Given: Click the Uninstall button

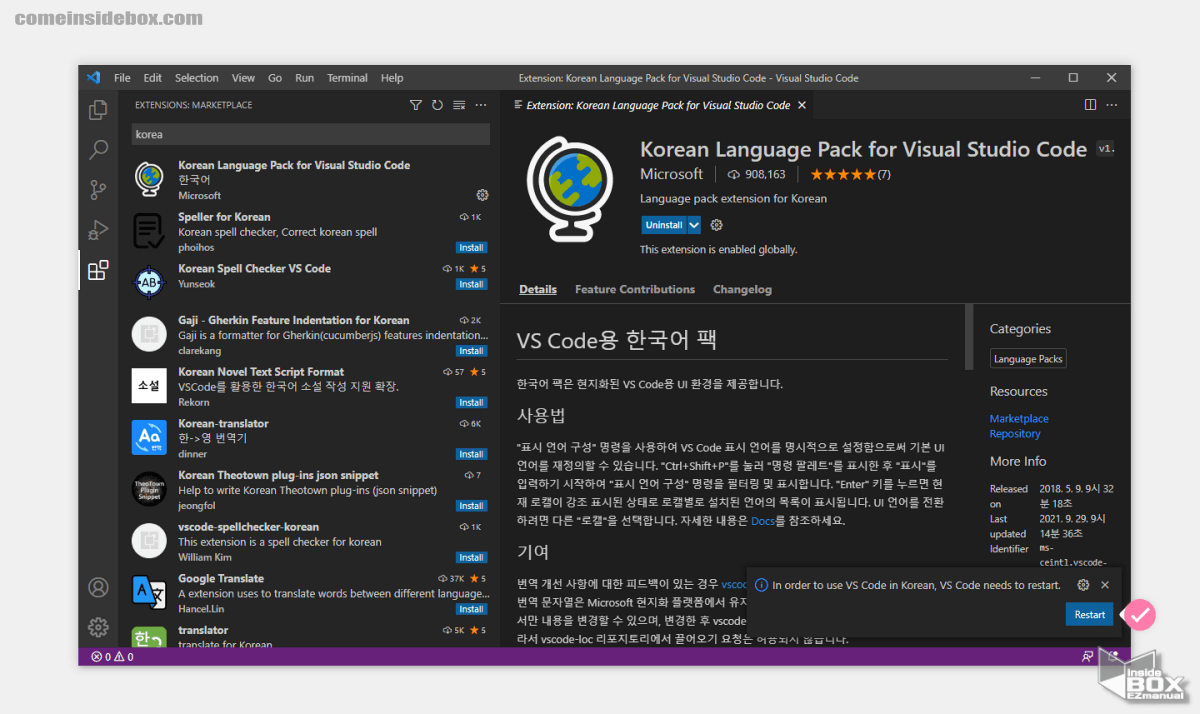Looking at the screenshot, I should tap(664, 225).
